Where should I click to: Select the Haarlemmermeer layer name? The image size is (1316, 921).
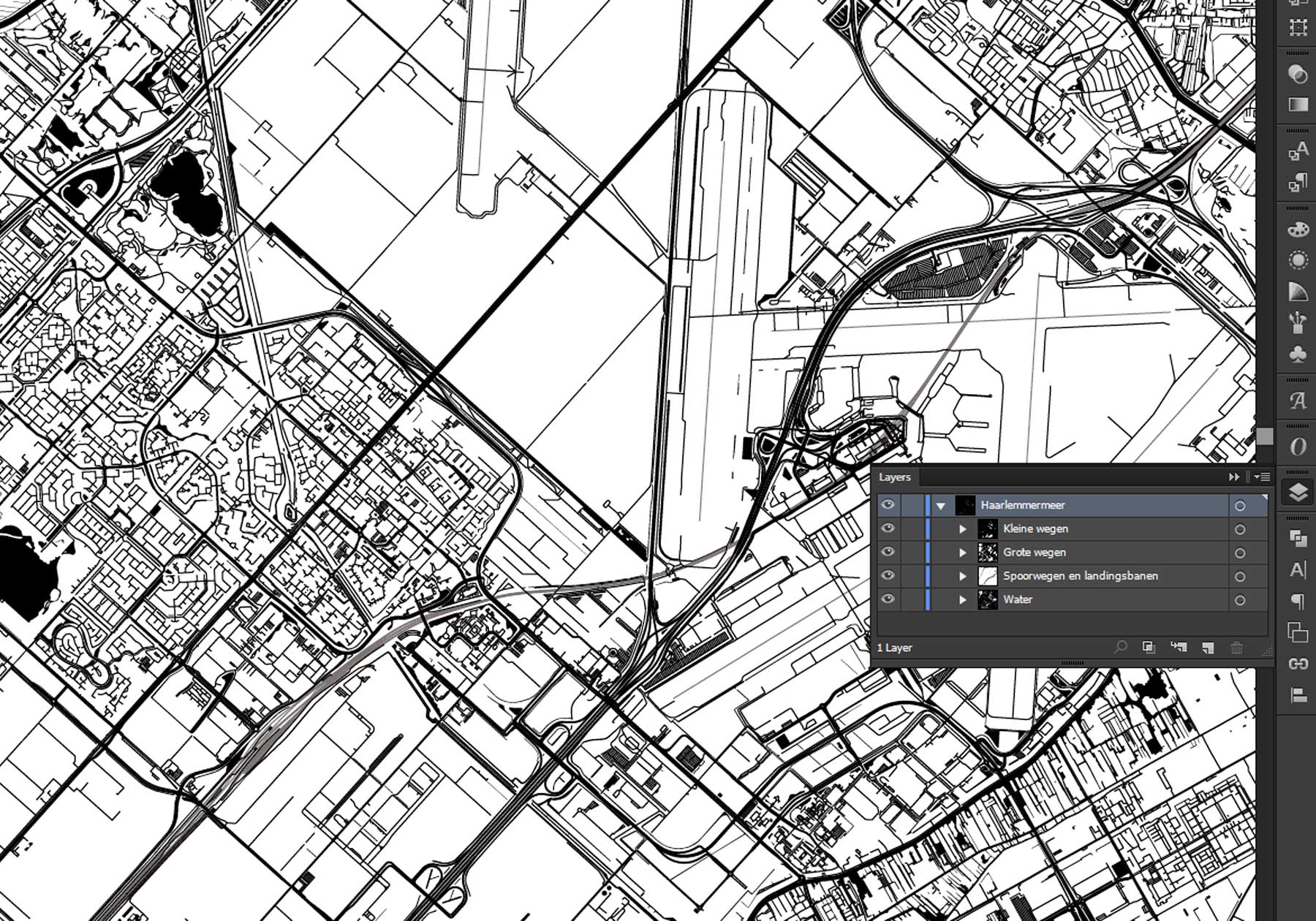[1023, 505]
